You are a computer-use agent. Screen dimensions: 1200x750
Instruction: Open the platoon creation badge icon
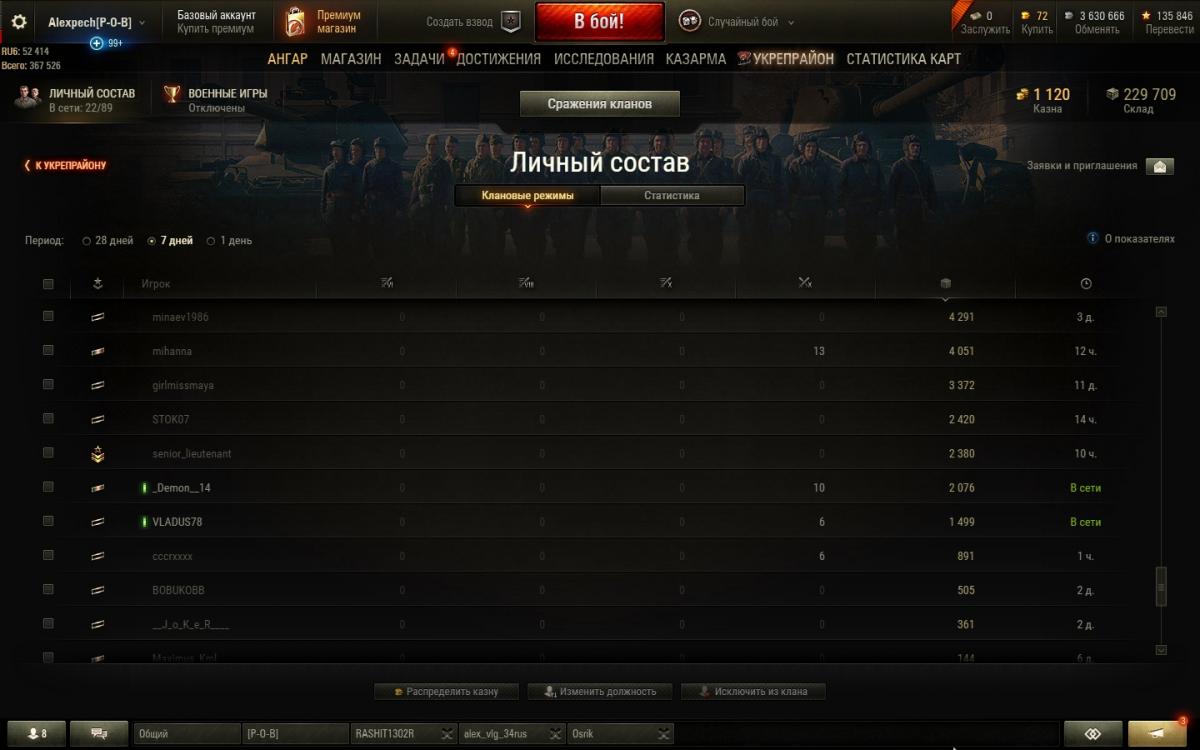click(x=510, y=21)
